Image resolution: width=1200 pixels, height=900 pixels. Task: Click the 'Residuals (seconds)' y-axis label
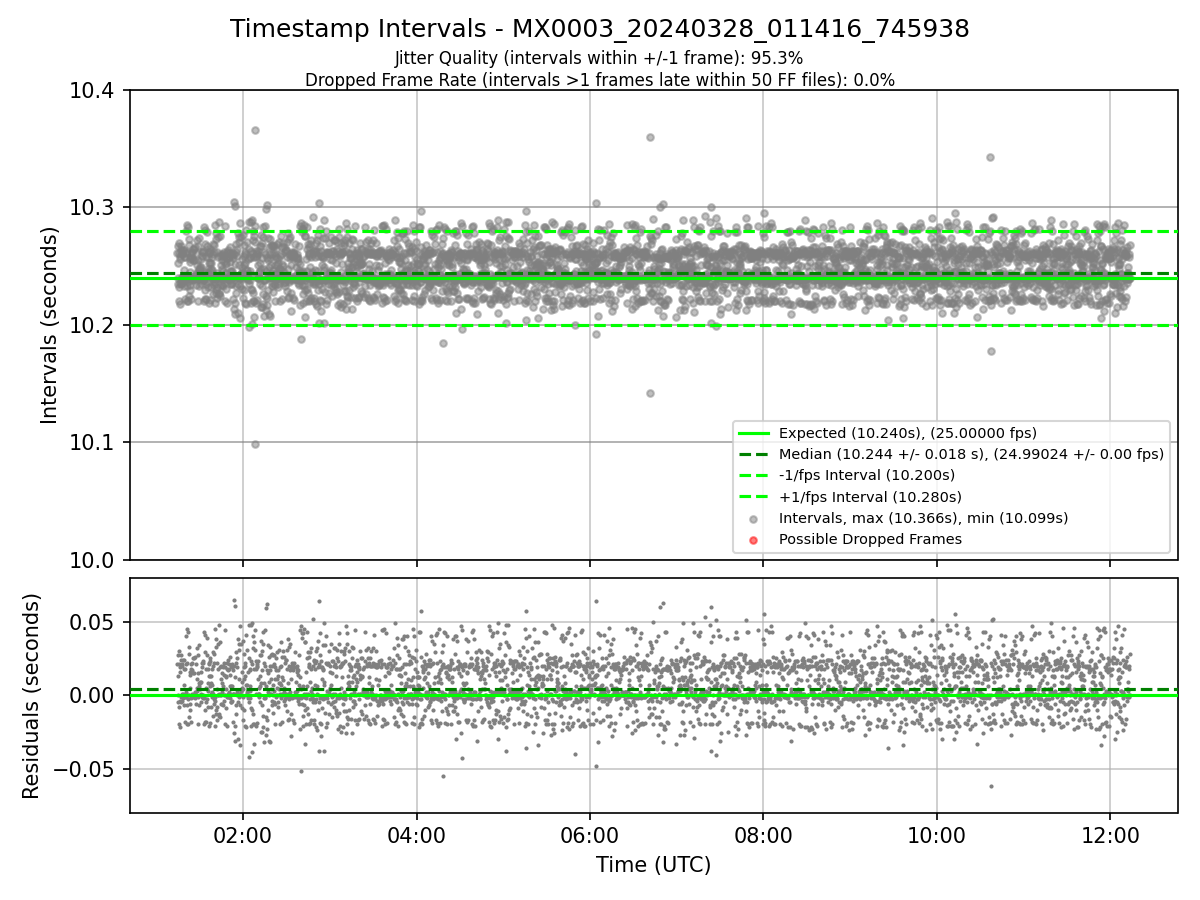pos(31,696)
